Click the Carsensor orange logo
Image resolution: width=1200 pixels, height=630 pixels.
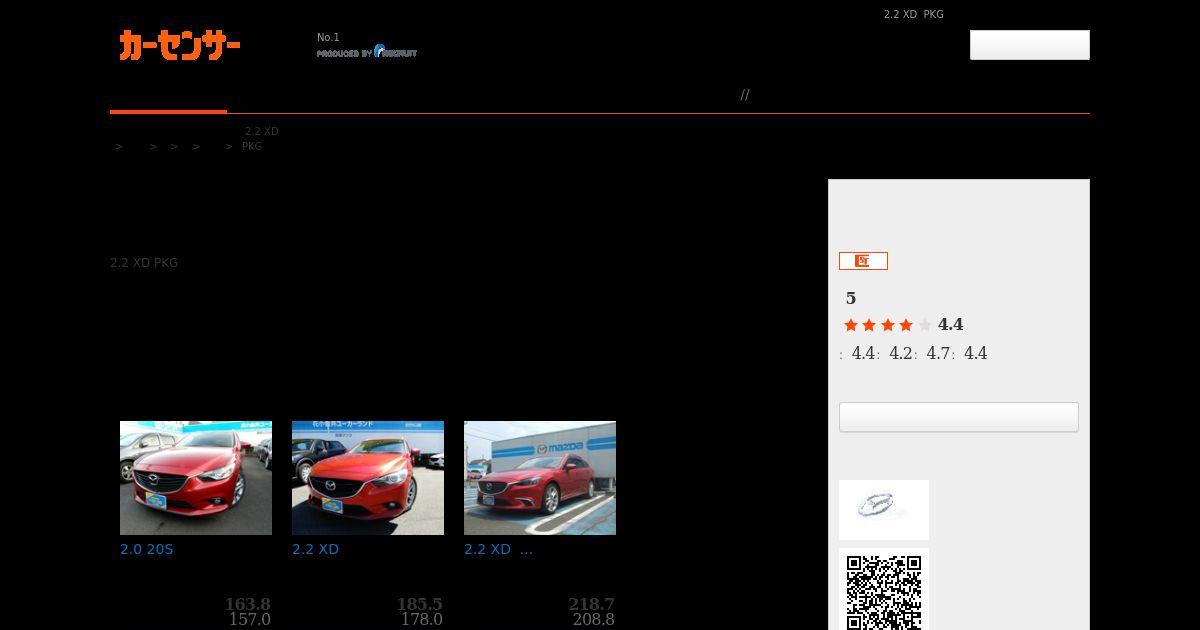180,45
